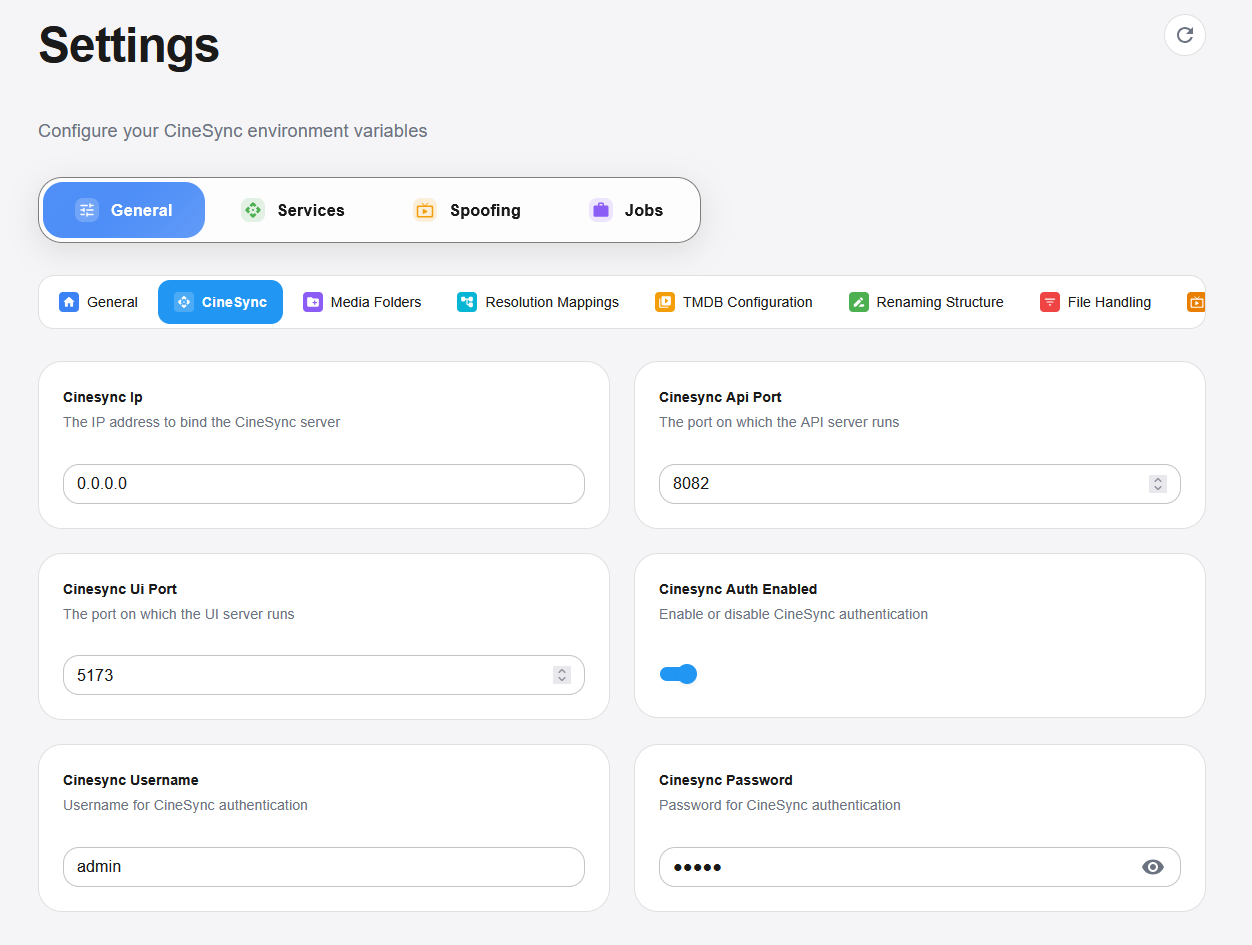The height and width of the screenshot is (945, 1252).
Task: Click the File Handling red icon
Action: tap(1050, 302)
